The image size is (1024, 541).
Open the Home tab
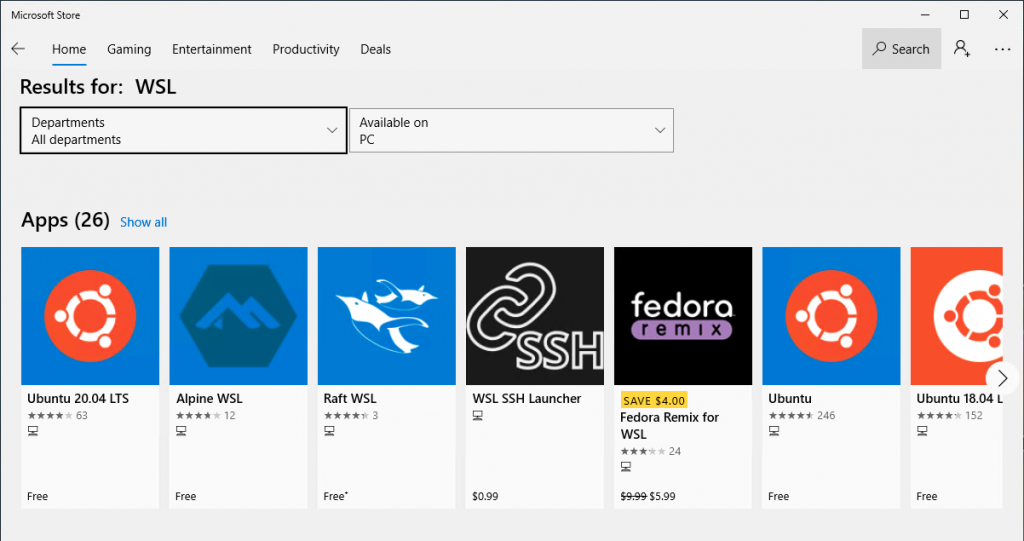[69, 49]
